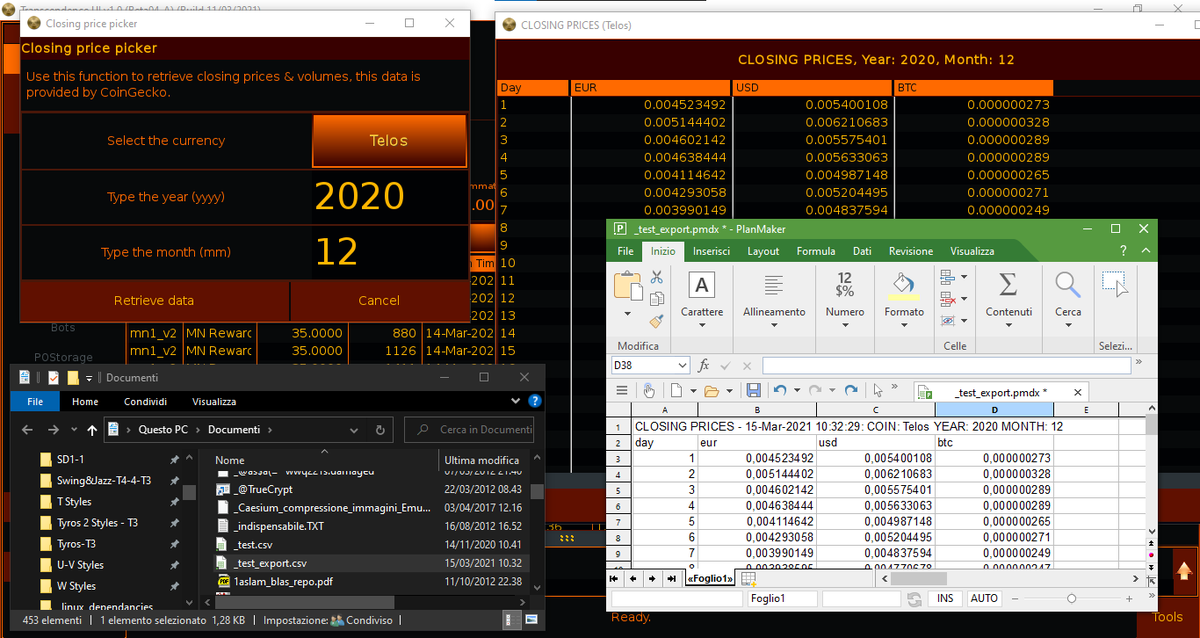
Task: Collapse the PlanMaker ribbon with the chevron
Action: [1146, 251]
